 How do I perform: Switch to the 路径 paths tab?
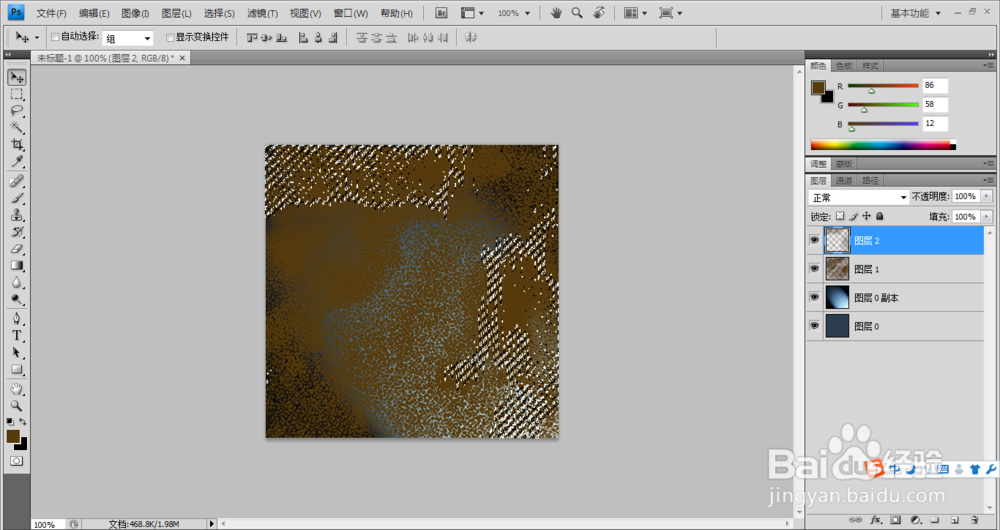pos(870,180)
